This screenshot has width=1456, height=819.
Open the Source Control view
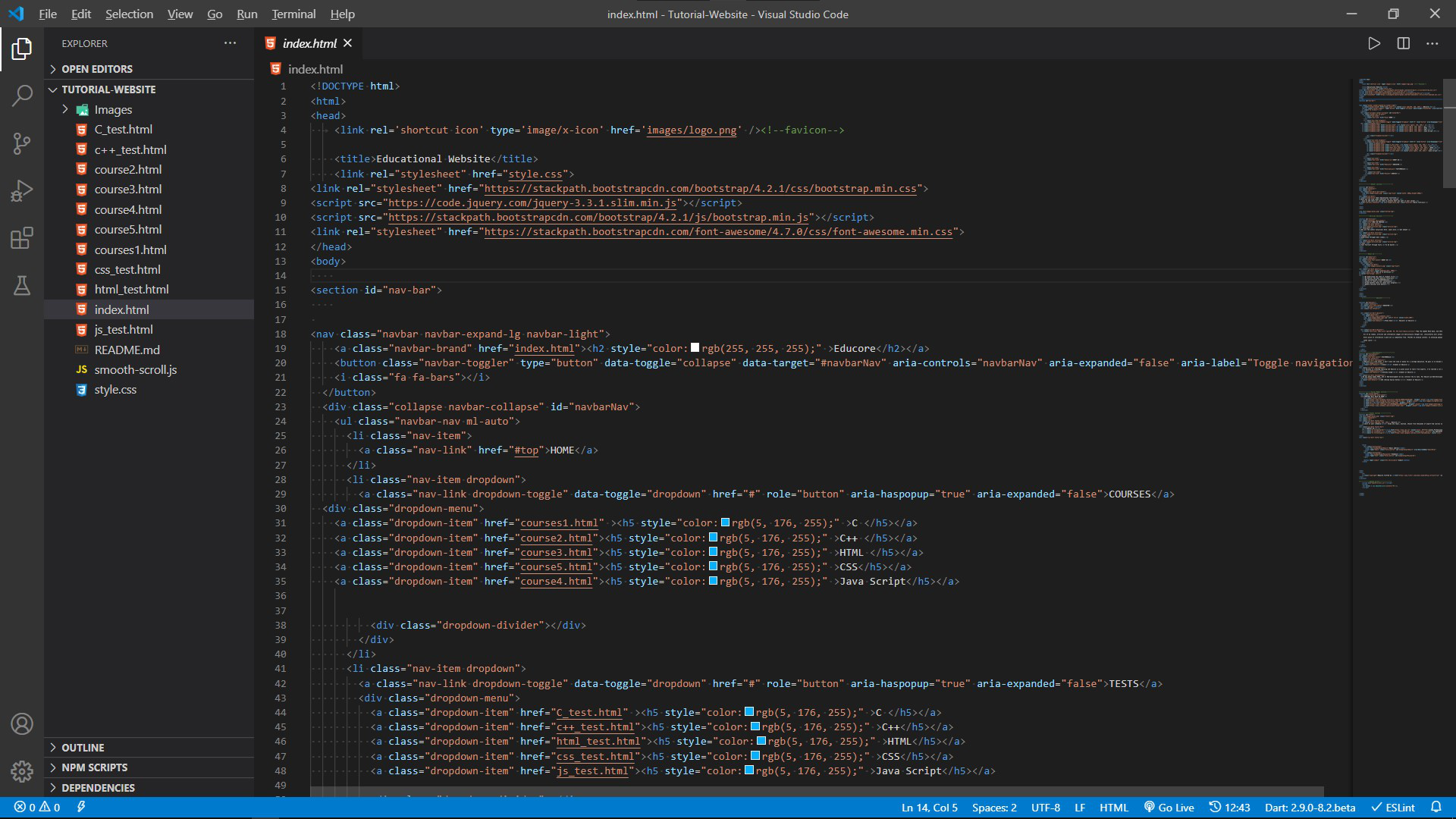pyautogui.click(x=22, y=143)
